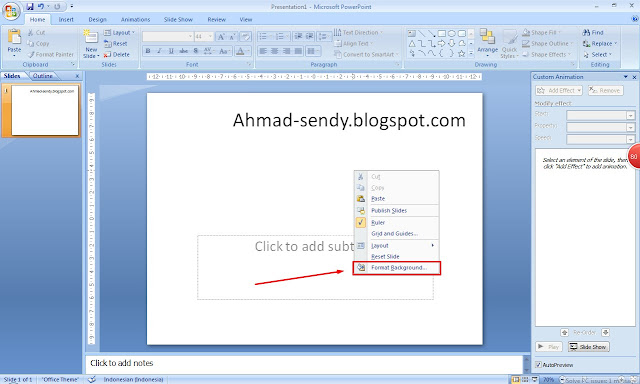Screen dimensions: 640x384
Task: Click the subtitle placeholder on the slide
Action: pyautogui.click(x=315, y=267)
